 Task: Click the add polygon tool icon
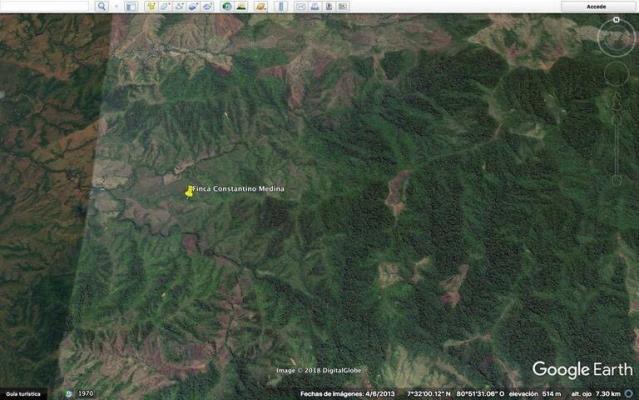(x=165, y=6)
